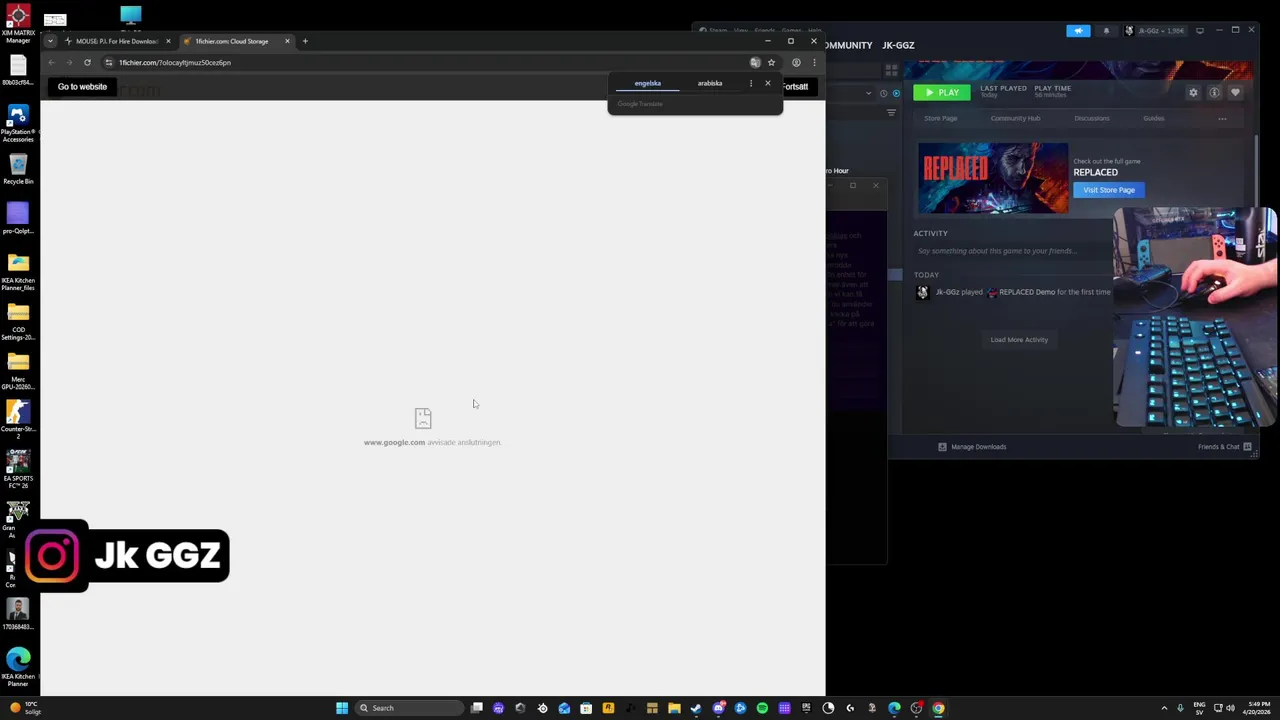Bookmark this page with the star icon
Screen dimensions: 1280x720
(771, 62)
